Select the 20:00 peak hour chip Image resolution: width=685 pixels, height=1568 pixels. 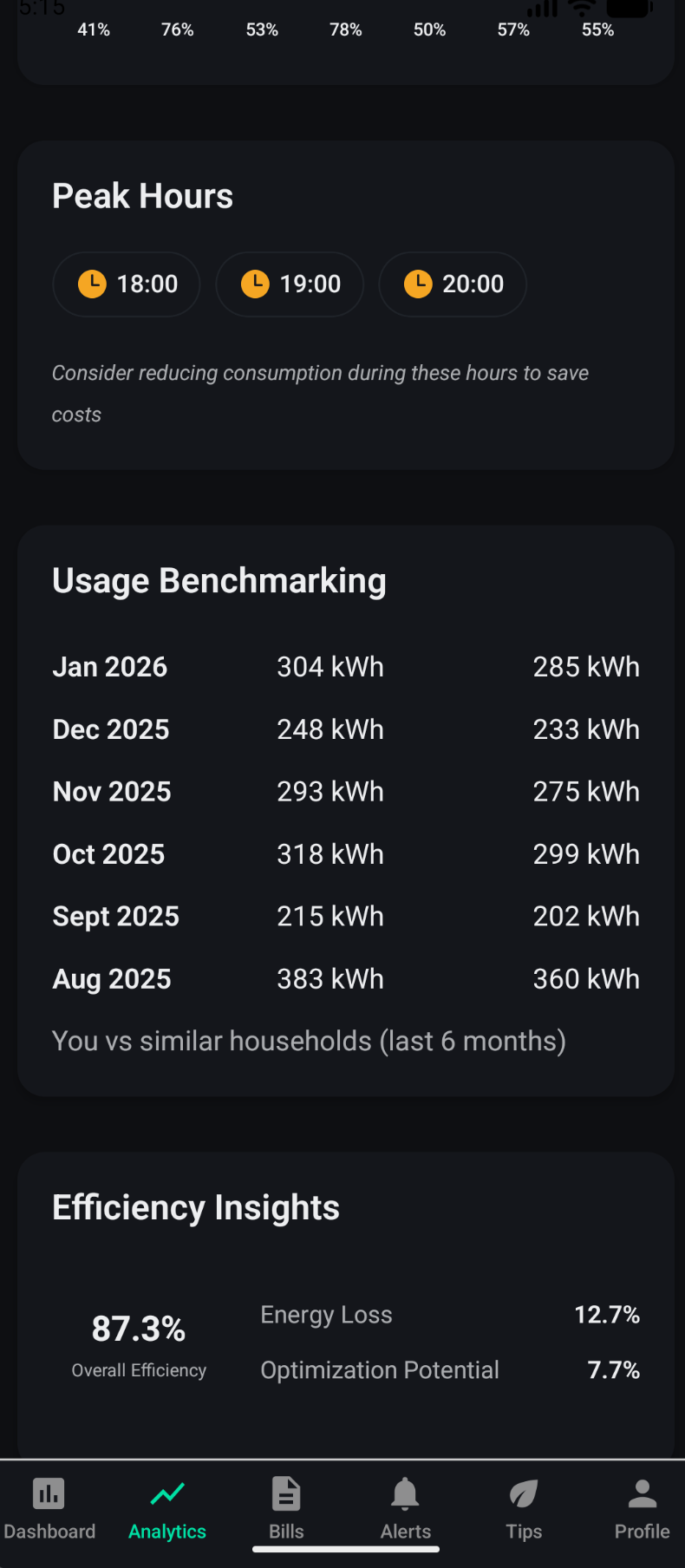(453, 284)
